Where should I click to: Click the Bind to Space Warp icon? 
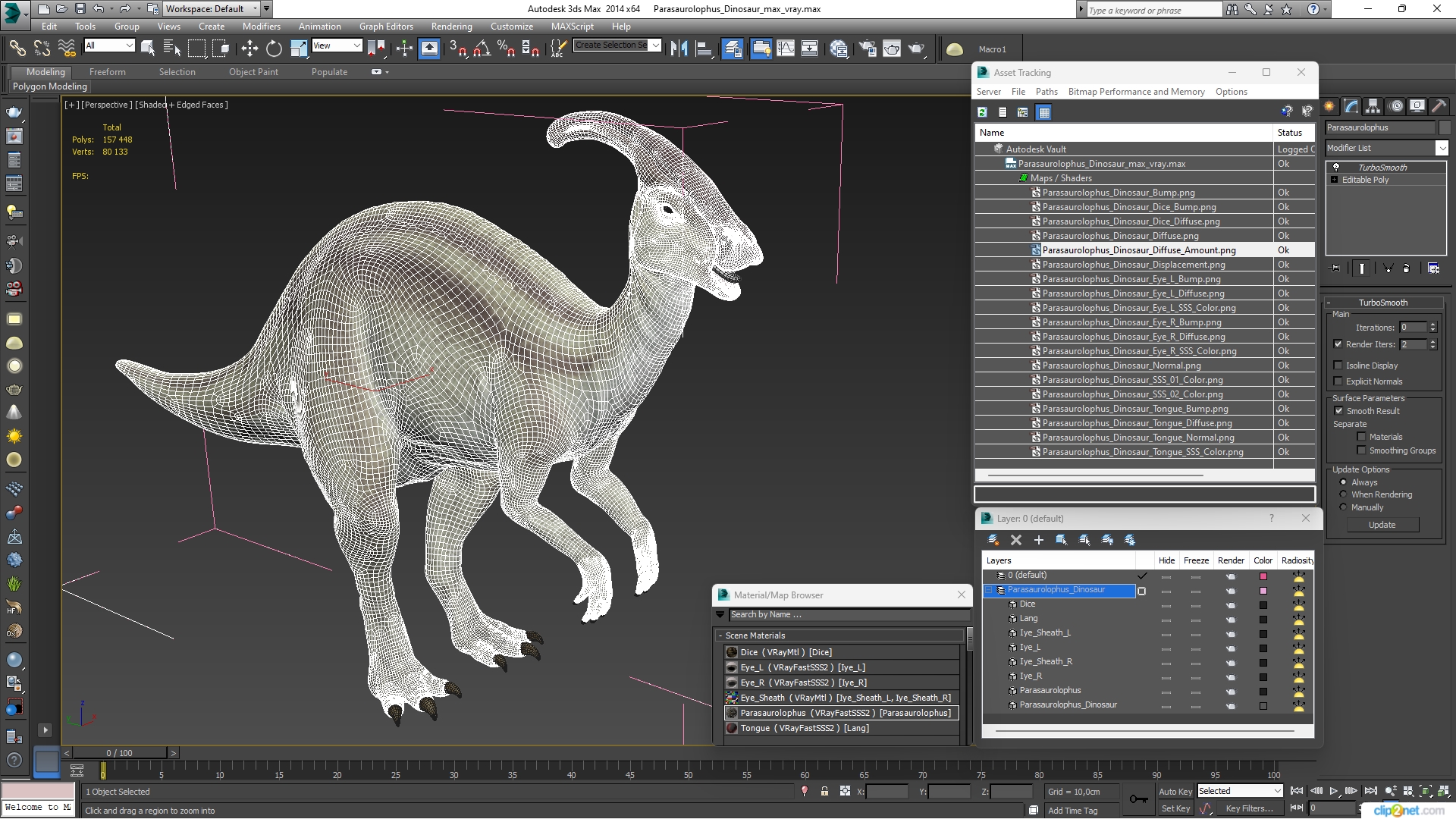67,49
